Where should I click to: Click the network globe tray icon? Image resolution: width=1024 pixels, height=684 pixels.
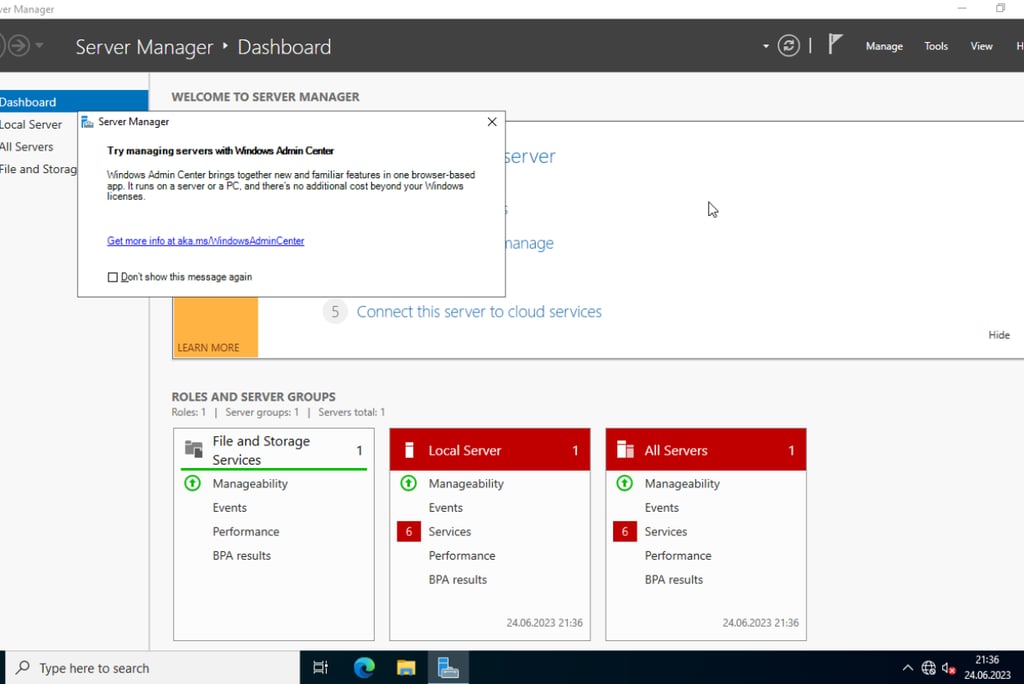point(928,668)
